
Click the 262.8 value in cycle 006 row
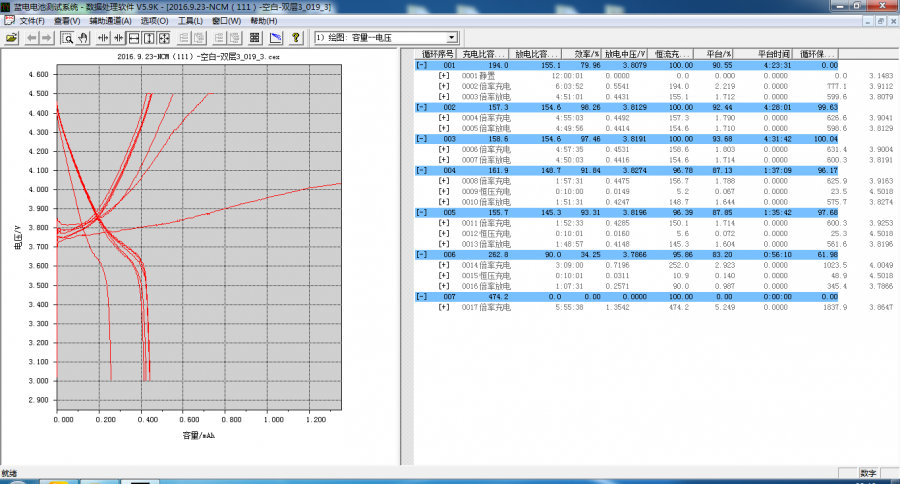pyautogui.click(x=498, y=254)
